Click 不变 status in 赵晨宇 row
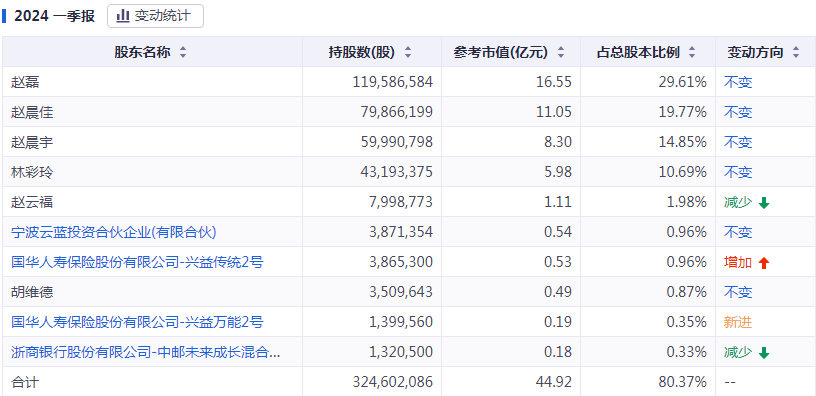 click(738, 142)
